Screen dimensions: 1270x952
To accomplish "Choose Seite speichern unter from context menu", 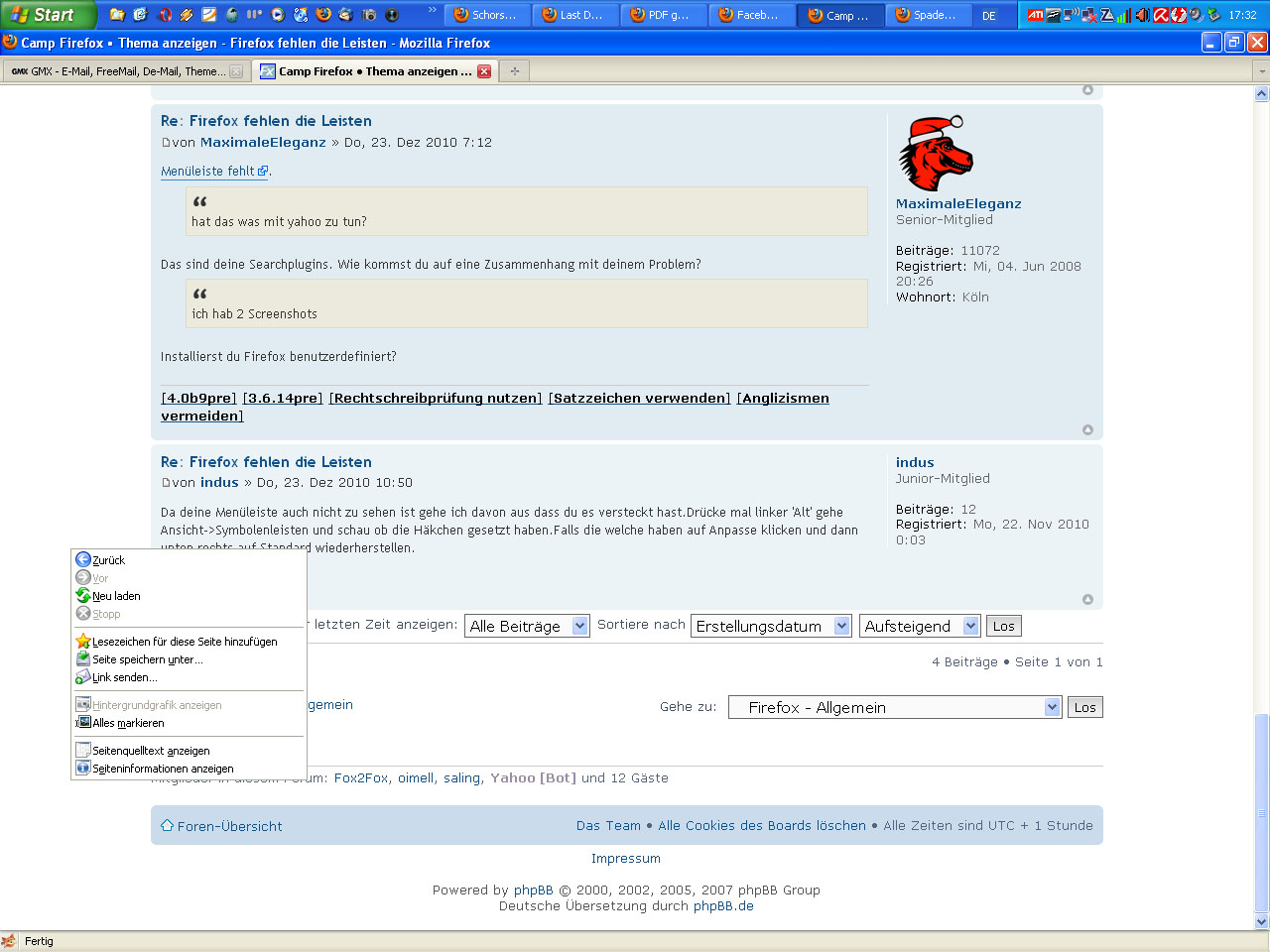I will (147, 659).
